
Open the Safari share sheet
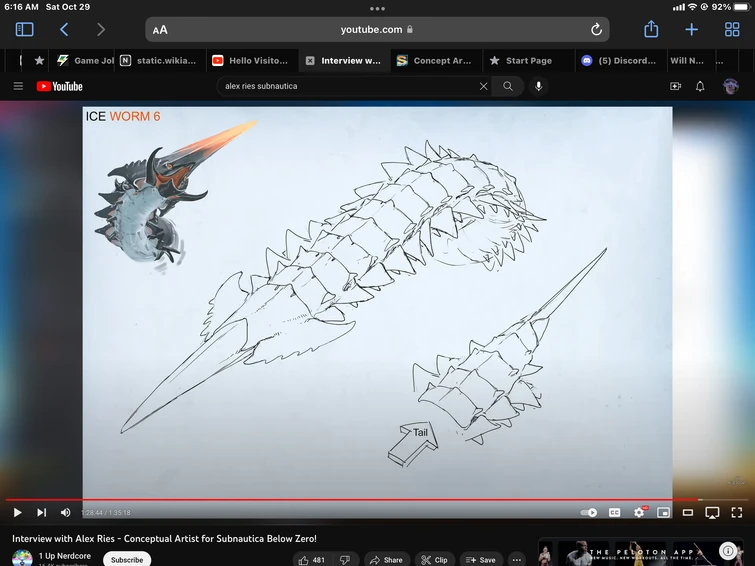pos(651,29)
